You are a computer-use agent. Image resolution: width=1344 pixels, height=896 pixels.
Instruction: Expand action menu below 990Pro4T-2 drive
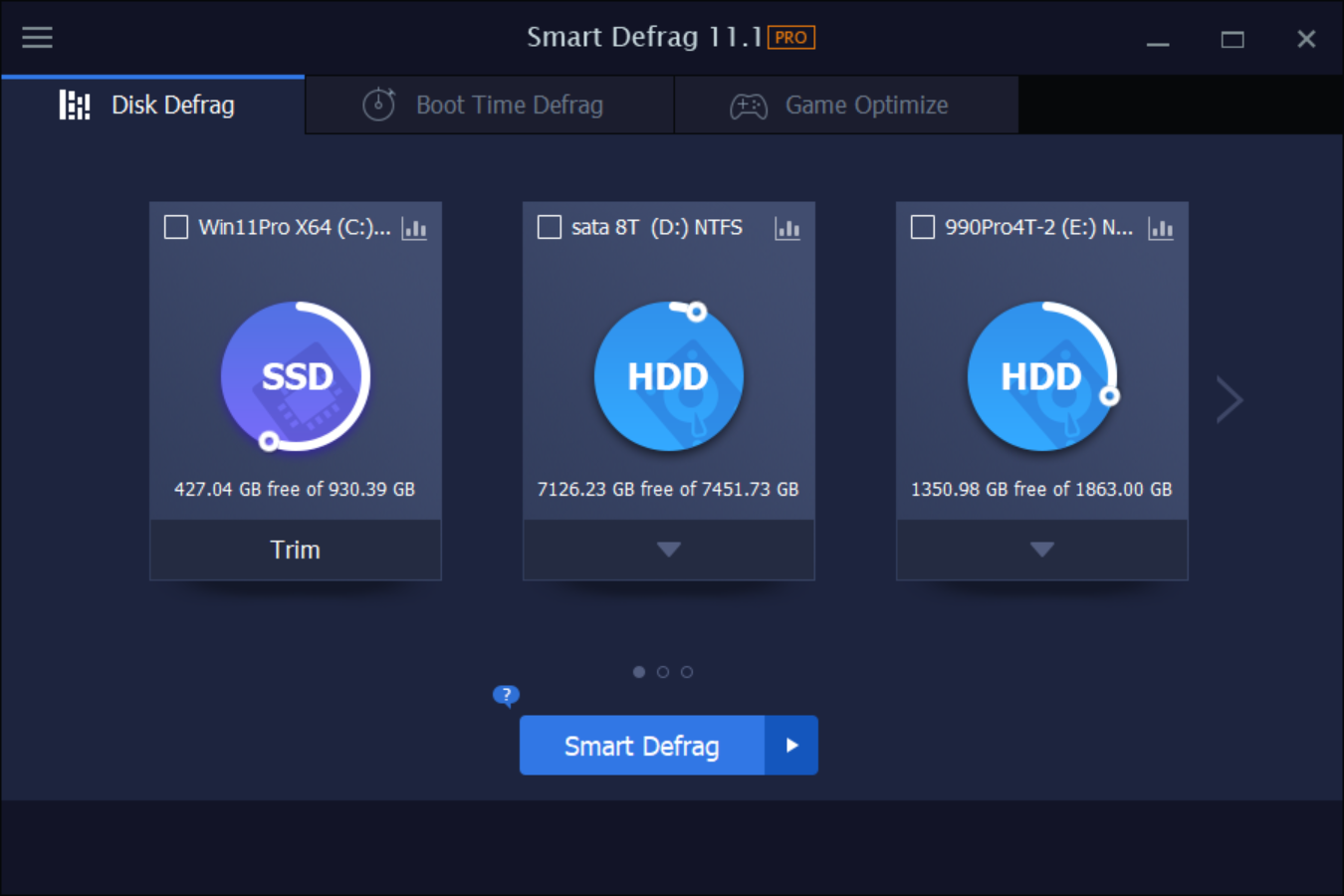click(x=1041, y=550)
